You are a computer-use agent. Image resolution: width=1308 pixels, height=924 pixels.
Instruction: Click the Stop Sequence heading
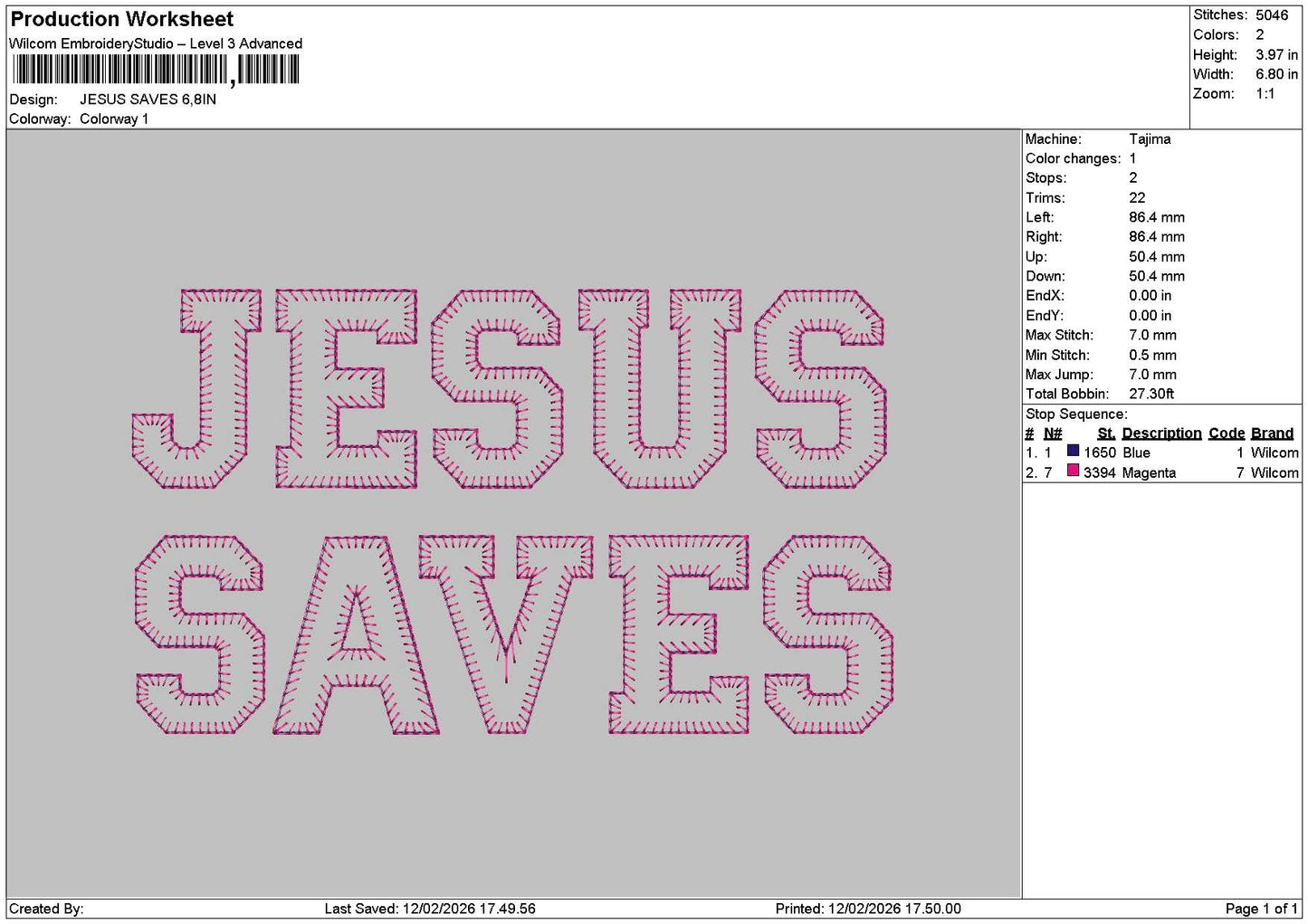click(x=1076, y=414)
